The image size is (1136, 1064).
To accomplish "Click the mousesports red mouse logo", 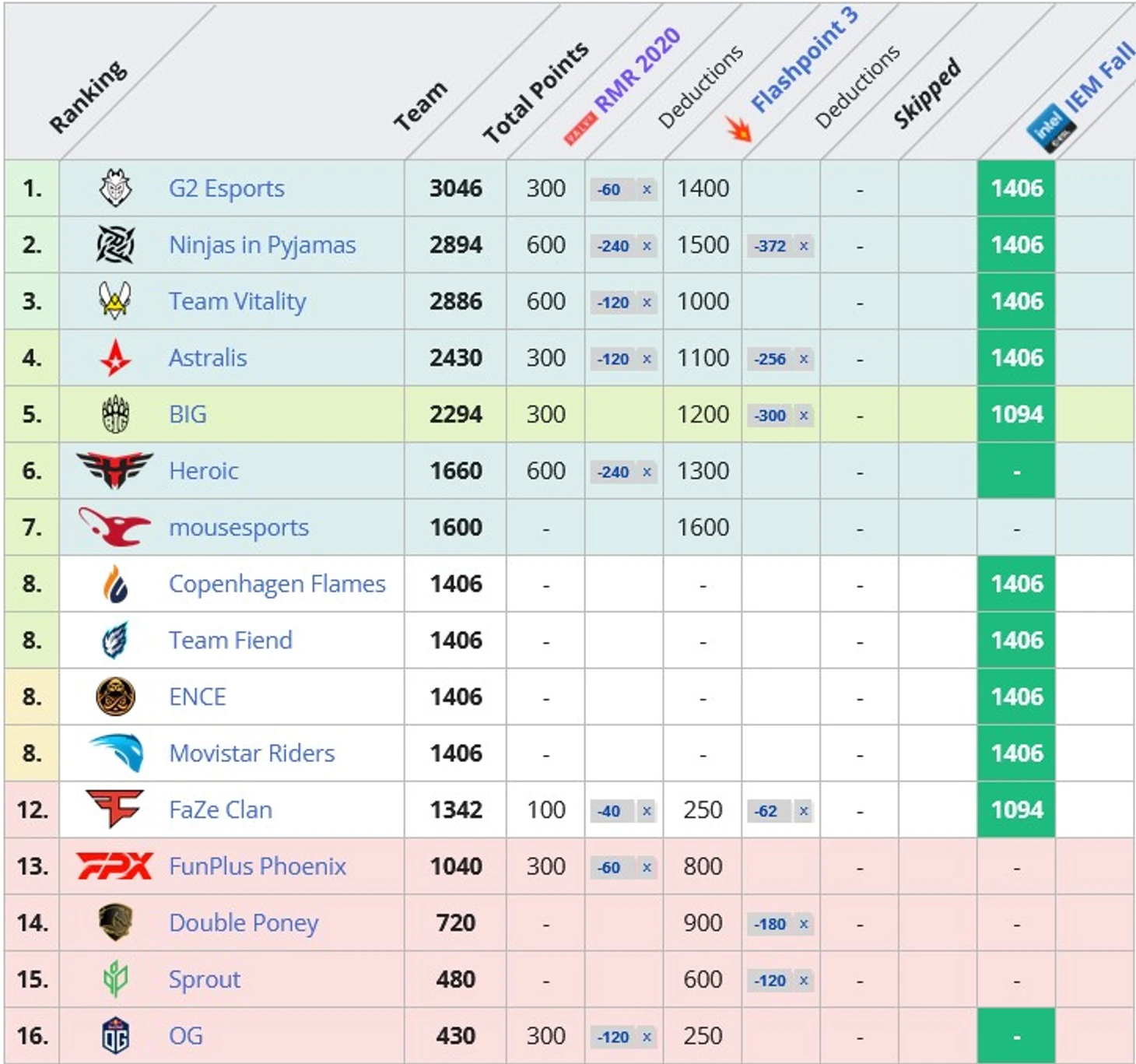I will [x=115, y=527].
